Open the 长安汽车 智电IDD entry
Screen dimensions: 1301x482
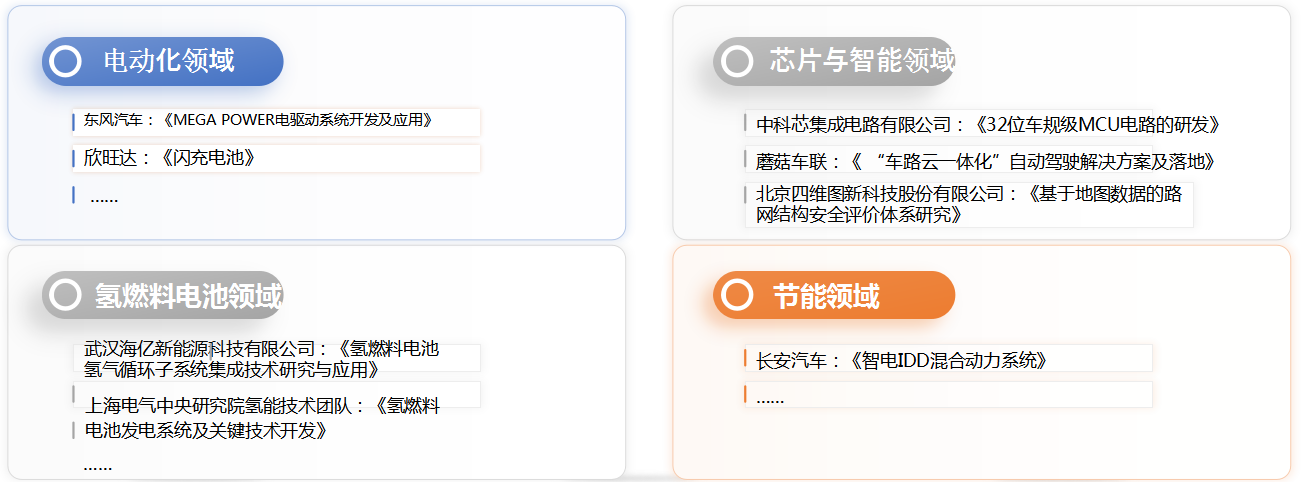click(902, 360)
